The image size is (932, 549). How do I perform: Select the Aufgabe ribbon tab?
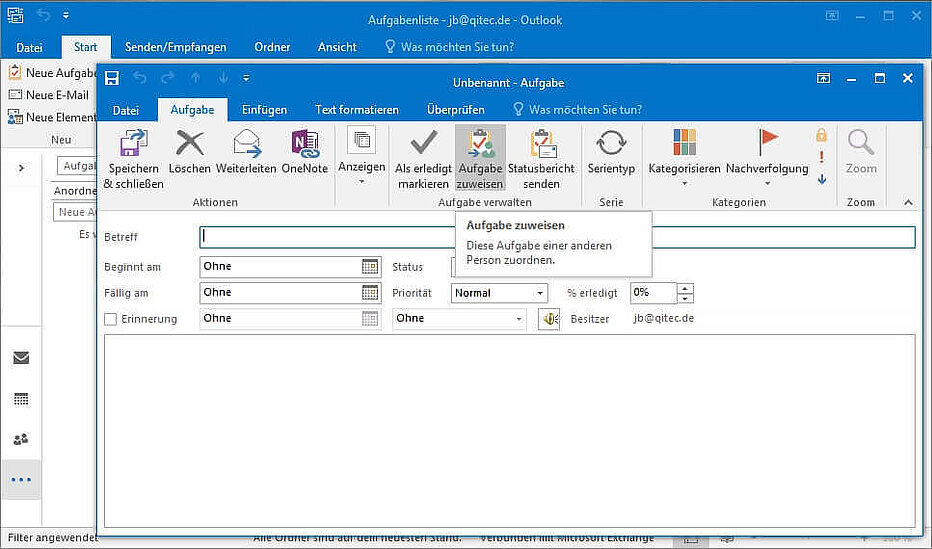(x=193, y=110)
